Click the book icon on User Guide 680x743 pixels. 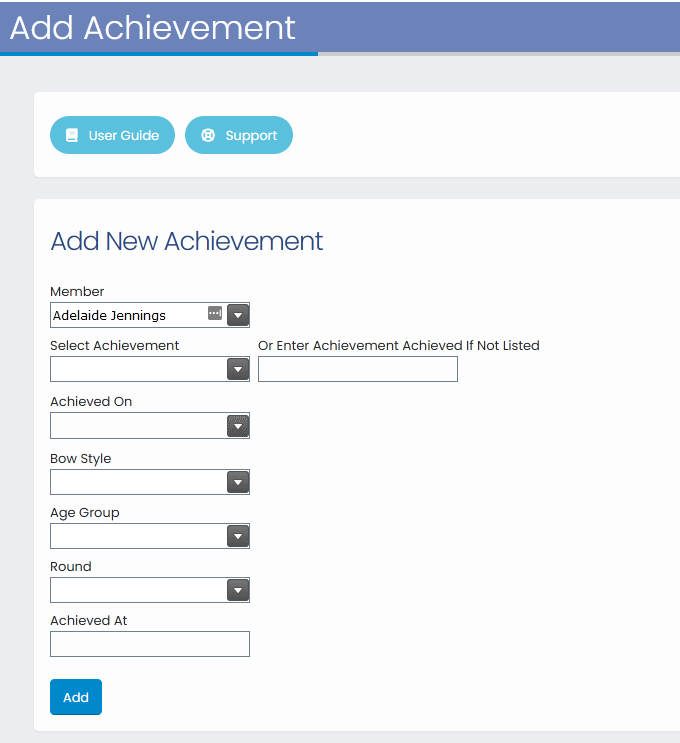pyautogui.click(x=72, y=135)
